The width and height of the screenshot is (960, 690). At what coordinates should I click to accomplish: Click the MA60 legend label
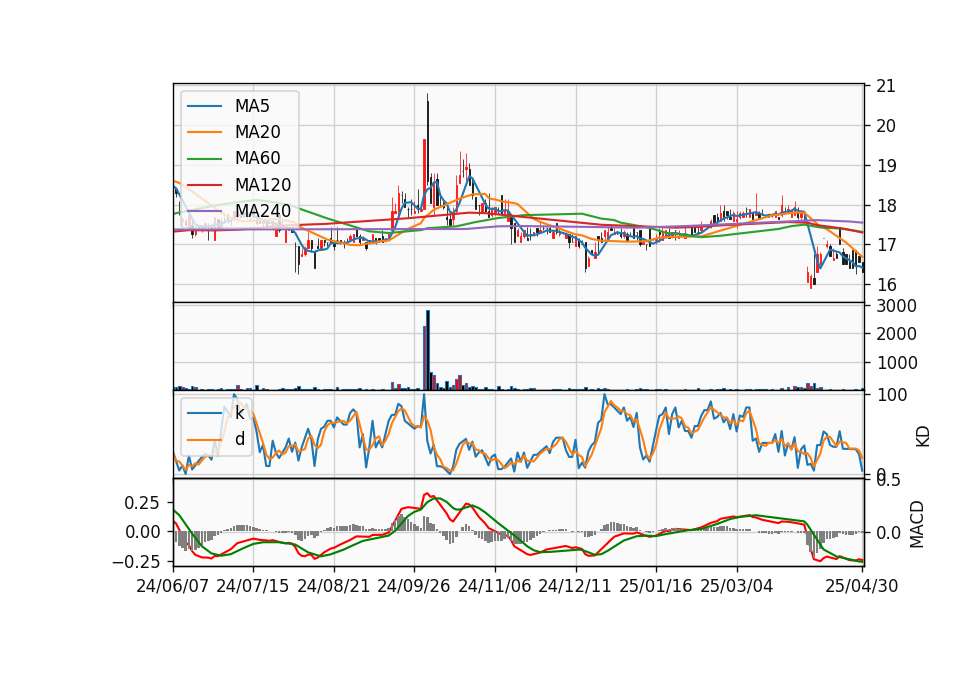pyautogui.click(x=257, y=159)
